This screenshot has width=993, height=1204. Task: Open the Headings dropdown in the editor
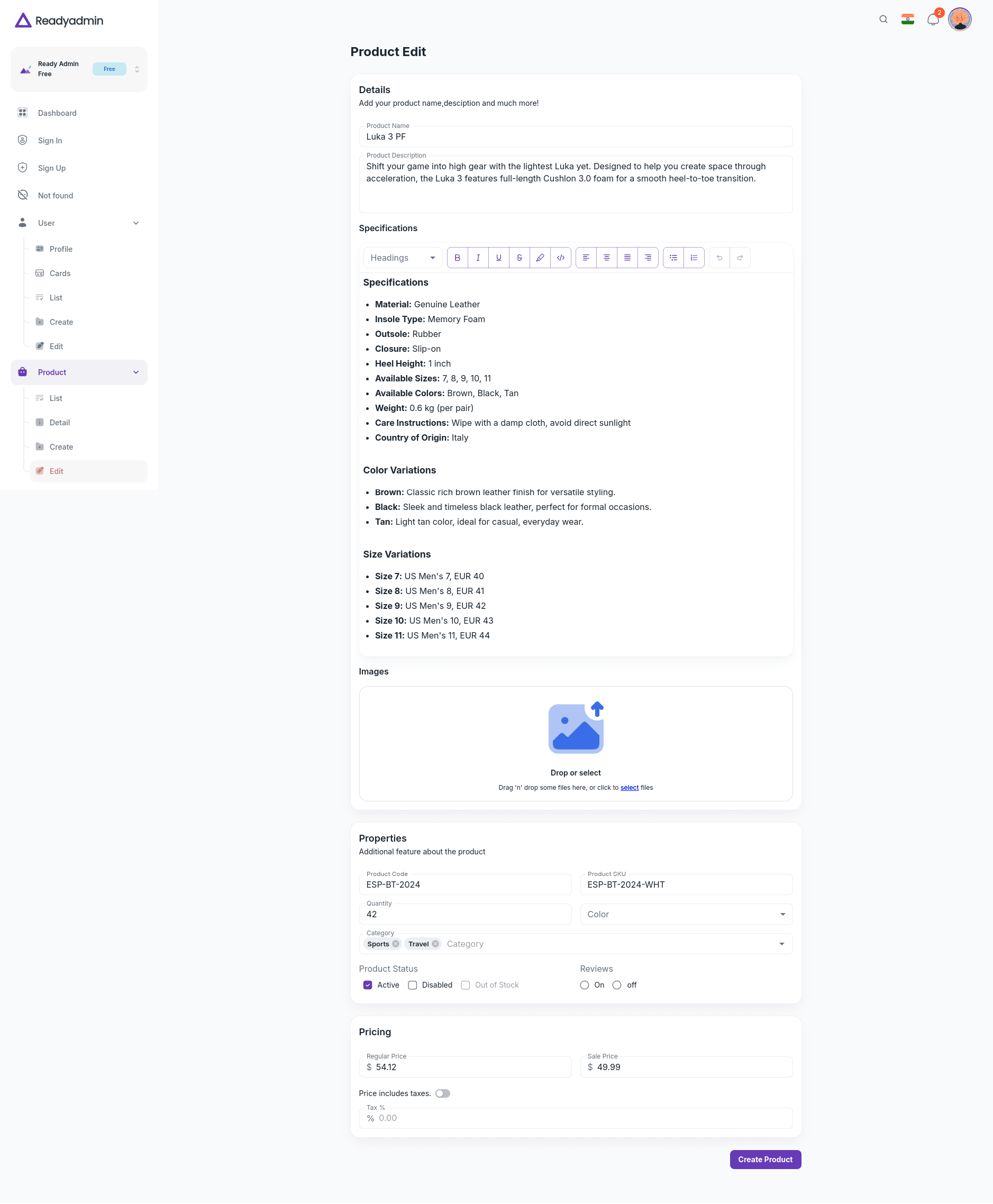point(402,258)
